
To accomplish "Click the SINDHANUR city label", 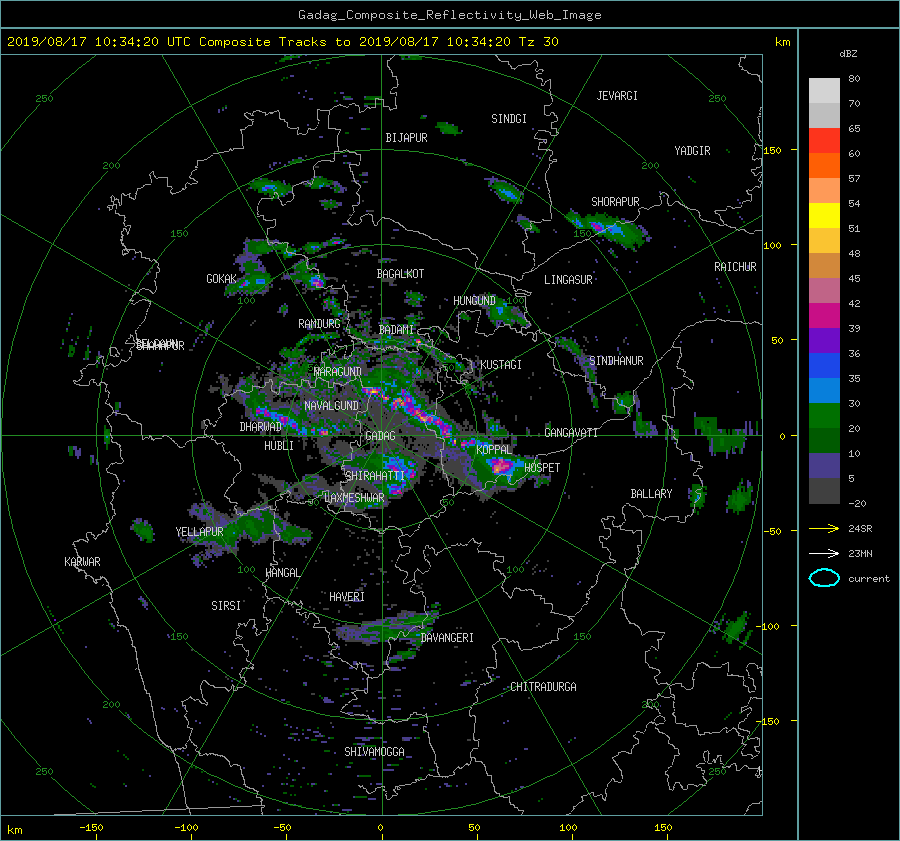I will click(x=616, y=361).
